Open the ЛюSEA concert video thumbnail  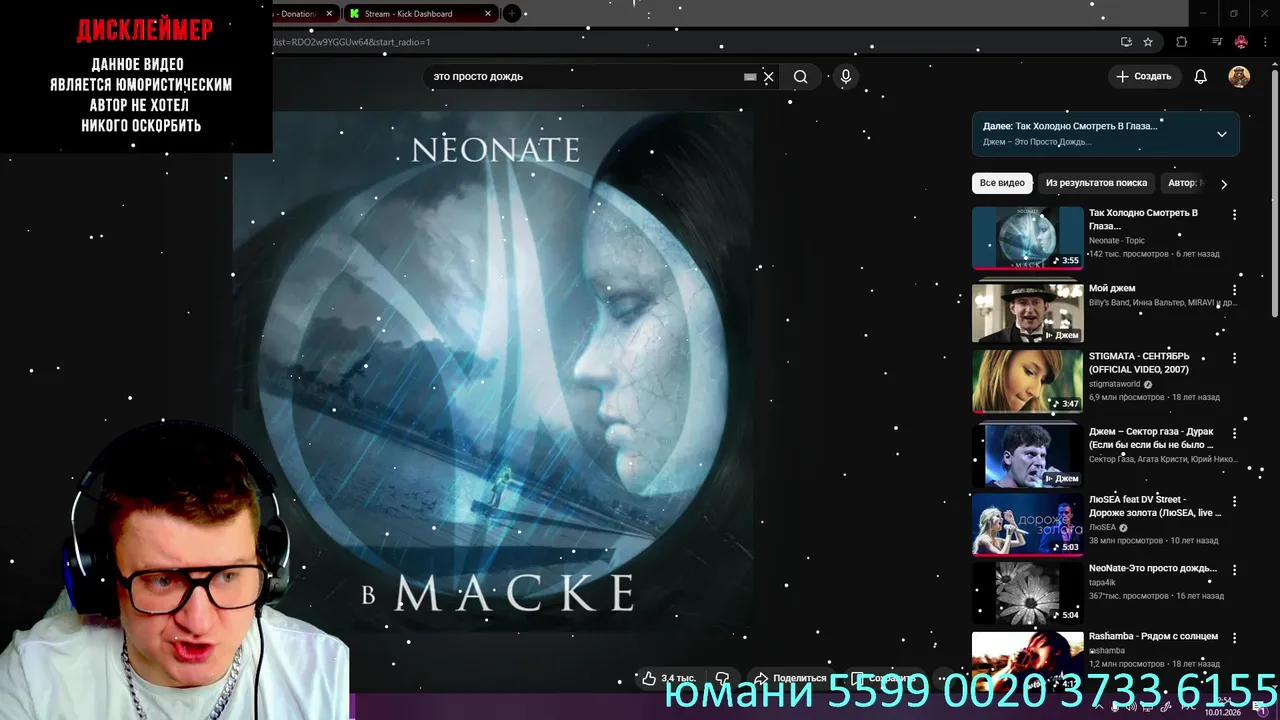point(1028,524)
